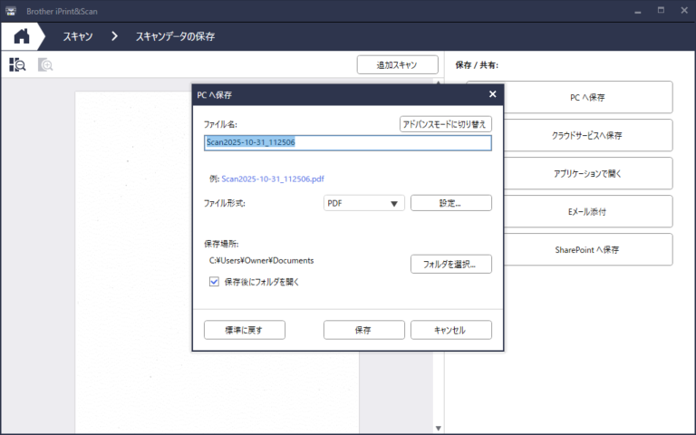
Task: Click the greyed-out zoom magnifier icon
Action: 45,64
